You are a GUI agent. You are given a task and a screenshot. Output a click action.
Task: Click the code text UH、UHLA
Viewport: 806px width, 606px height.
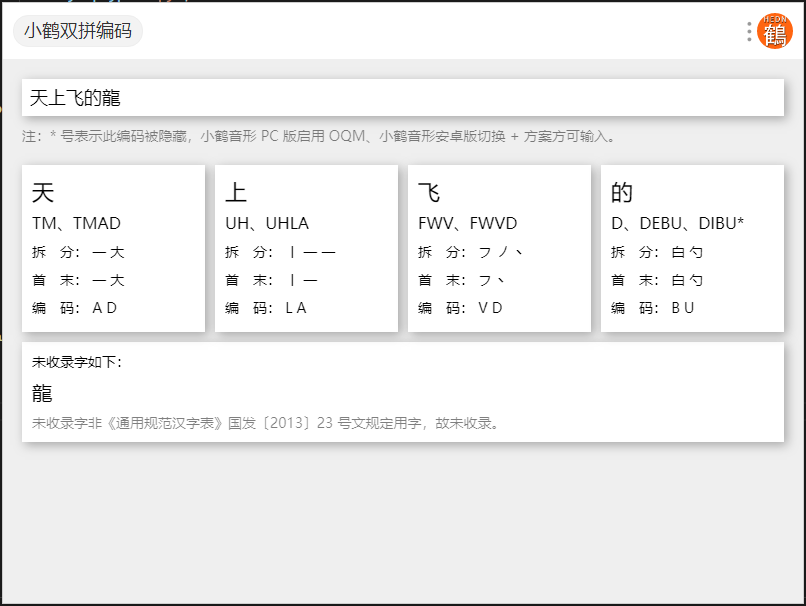coord(267,223)
